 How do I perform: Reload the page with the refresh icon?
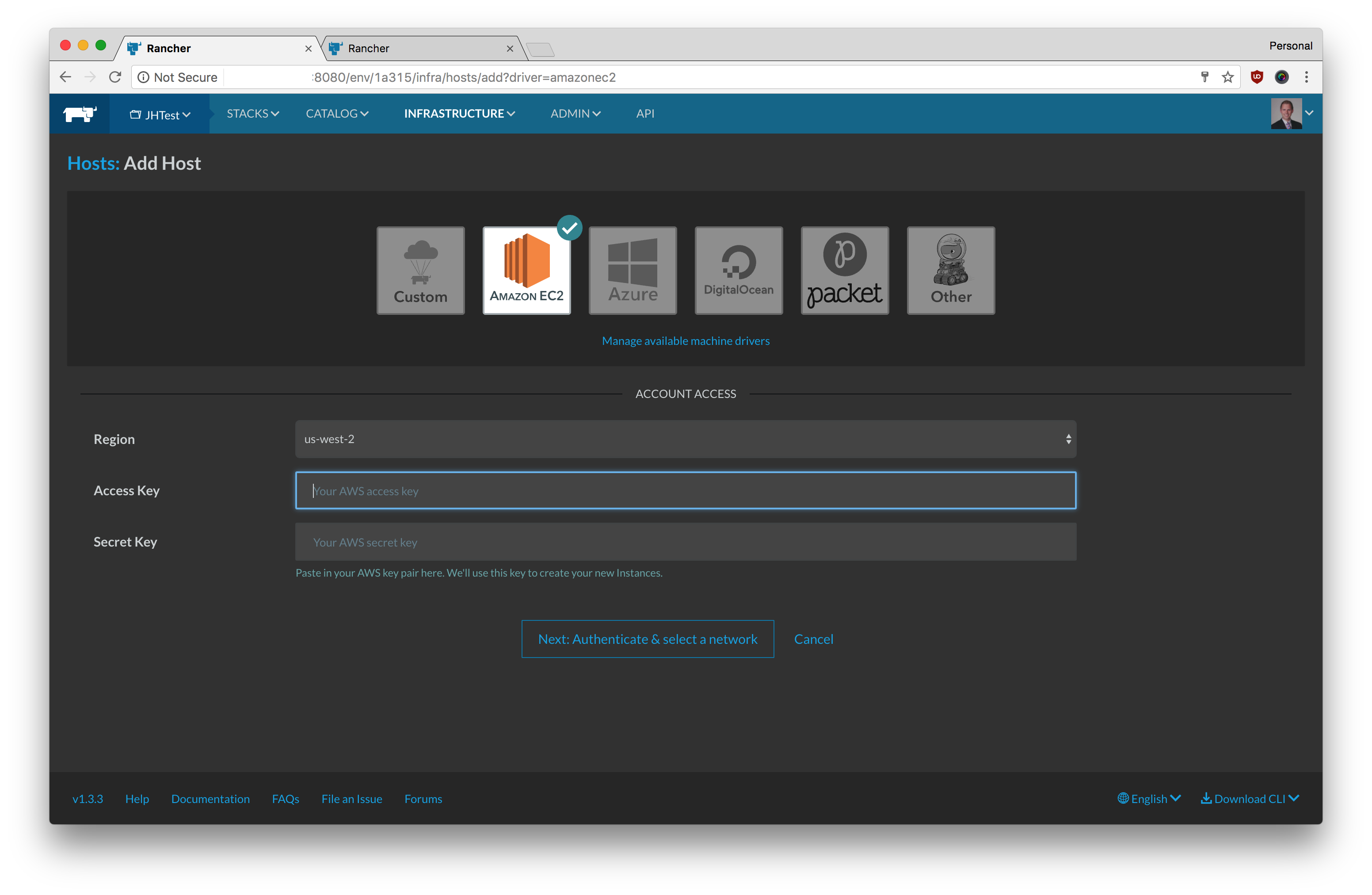tap(115, 76)
